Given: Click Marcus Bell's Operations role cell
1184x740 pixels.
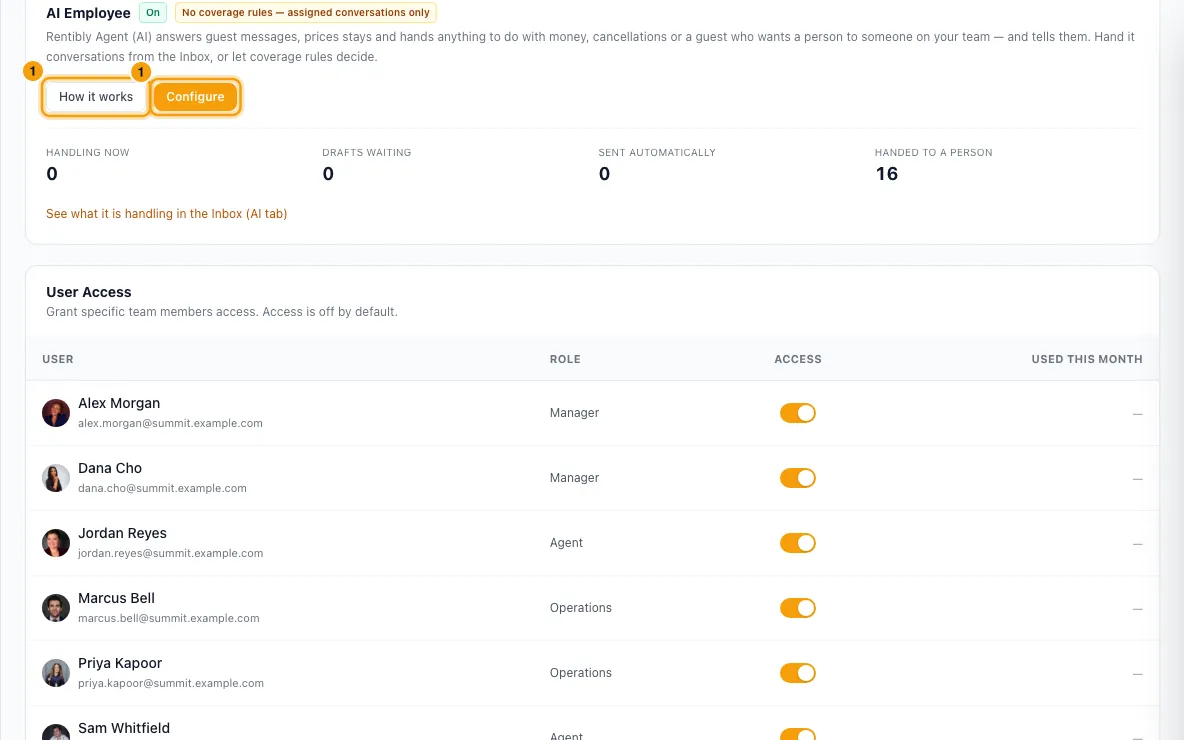Looking at the screenshot, I should 581,608.
